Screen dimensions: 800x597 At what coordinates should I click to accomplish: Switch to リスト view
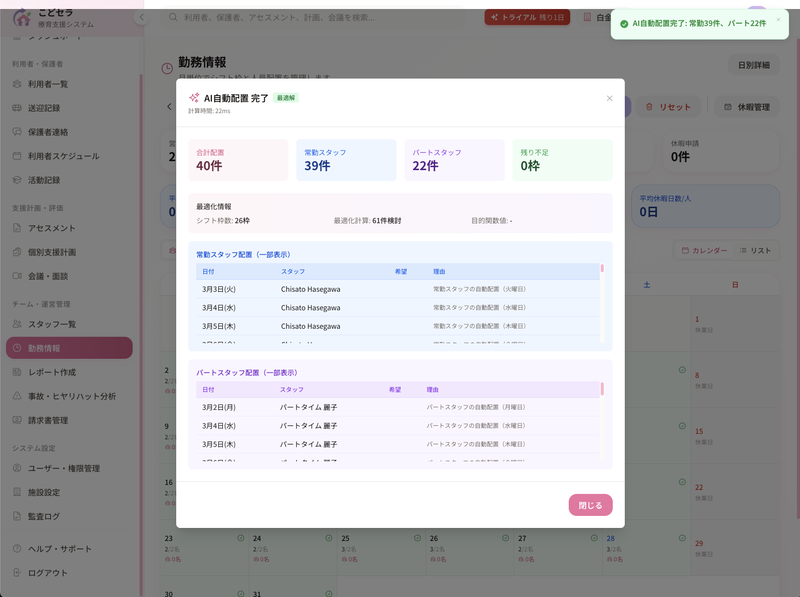755,251
